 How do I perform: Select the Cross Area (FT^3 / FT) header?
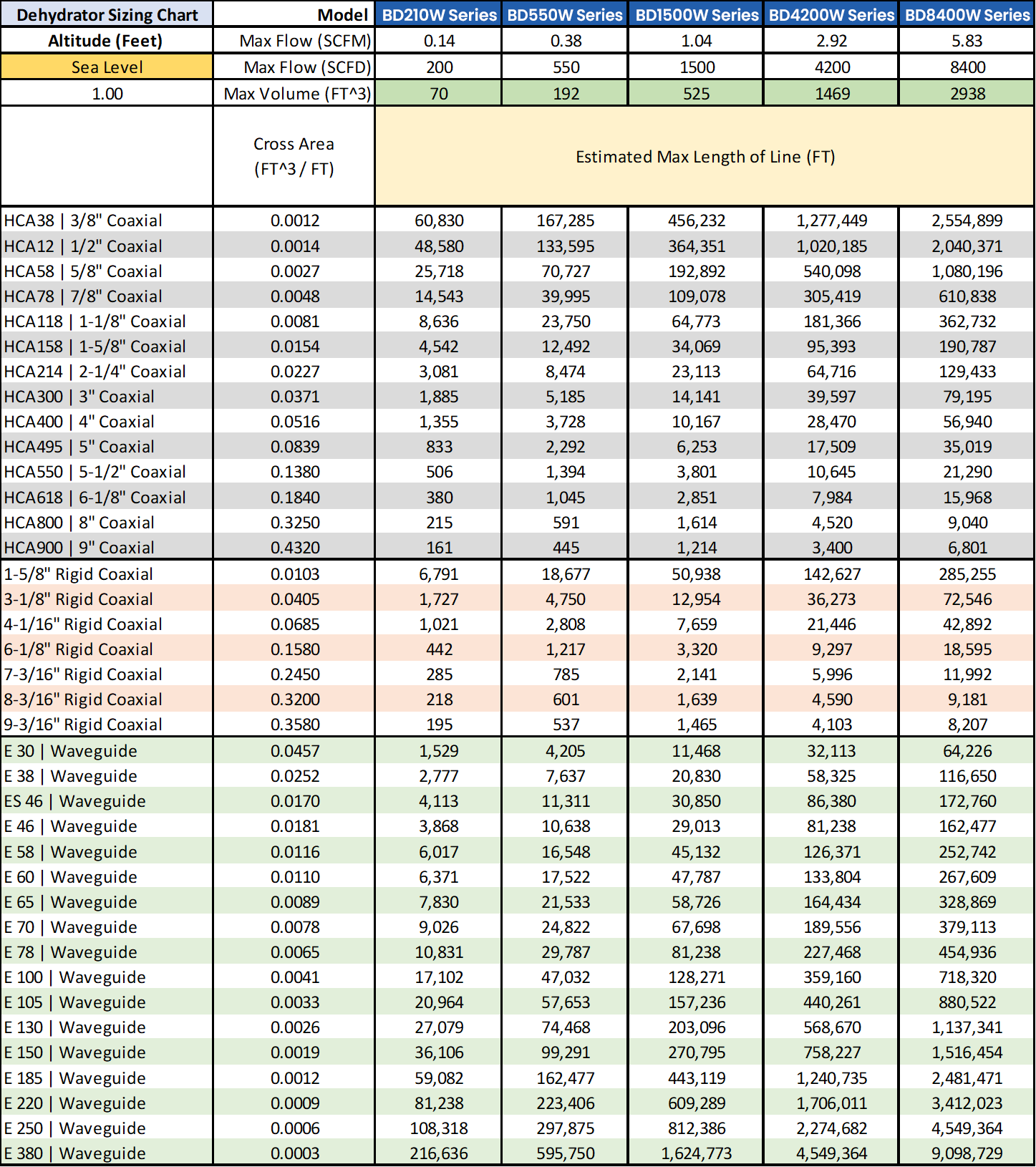pyautogui.click(x=294, y=157)
